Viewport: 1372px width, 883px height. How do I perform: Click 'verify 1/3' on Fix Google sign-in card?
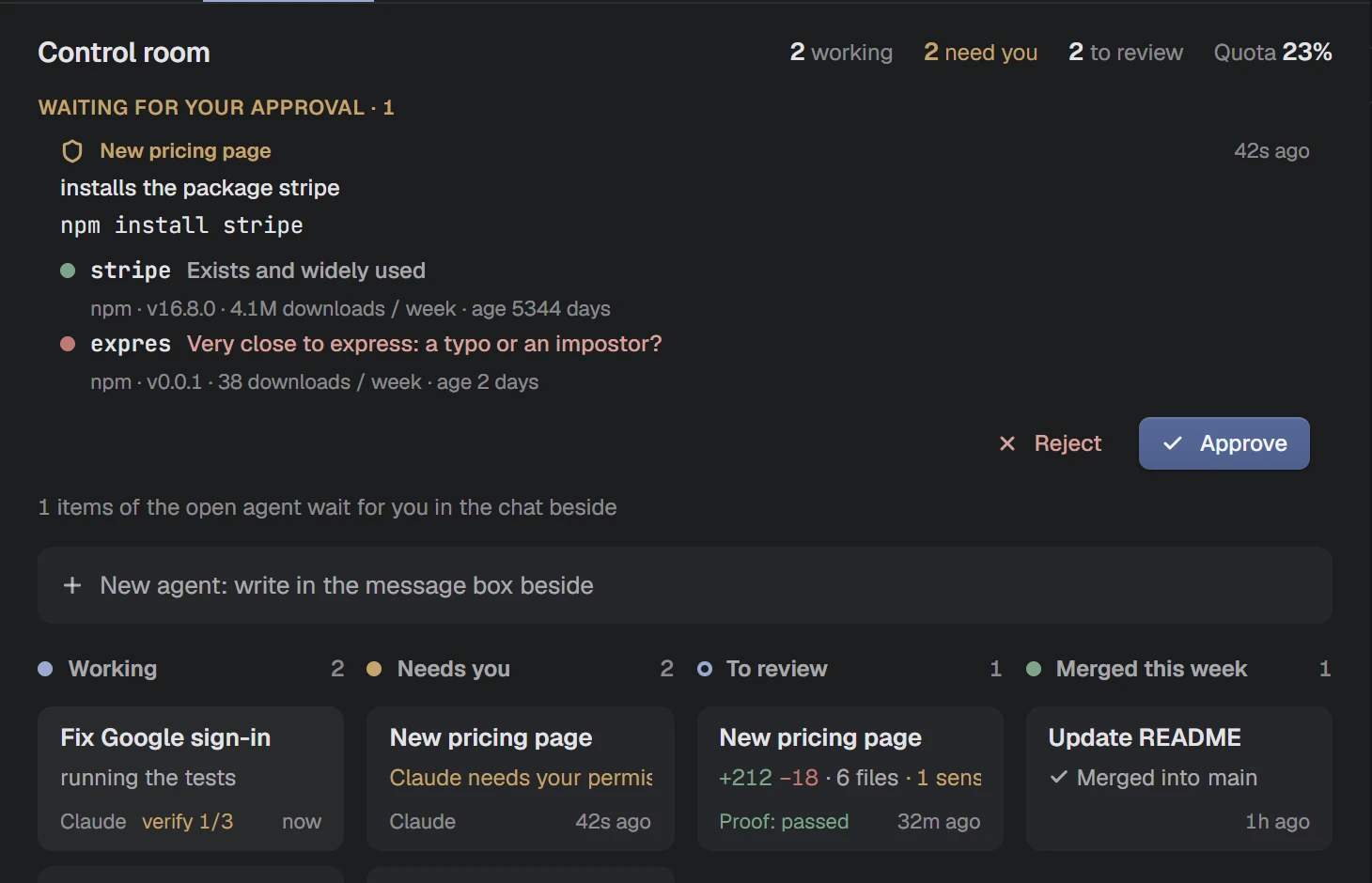pyautogui.click(x=187, y=822)
